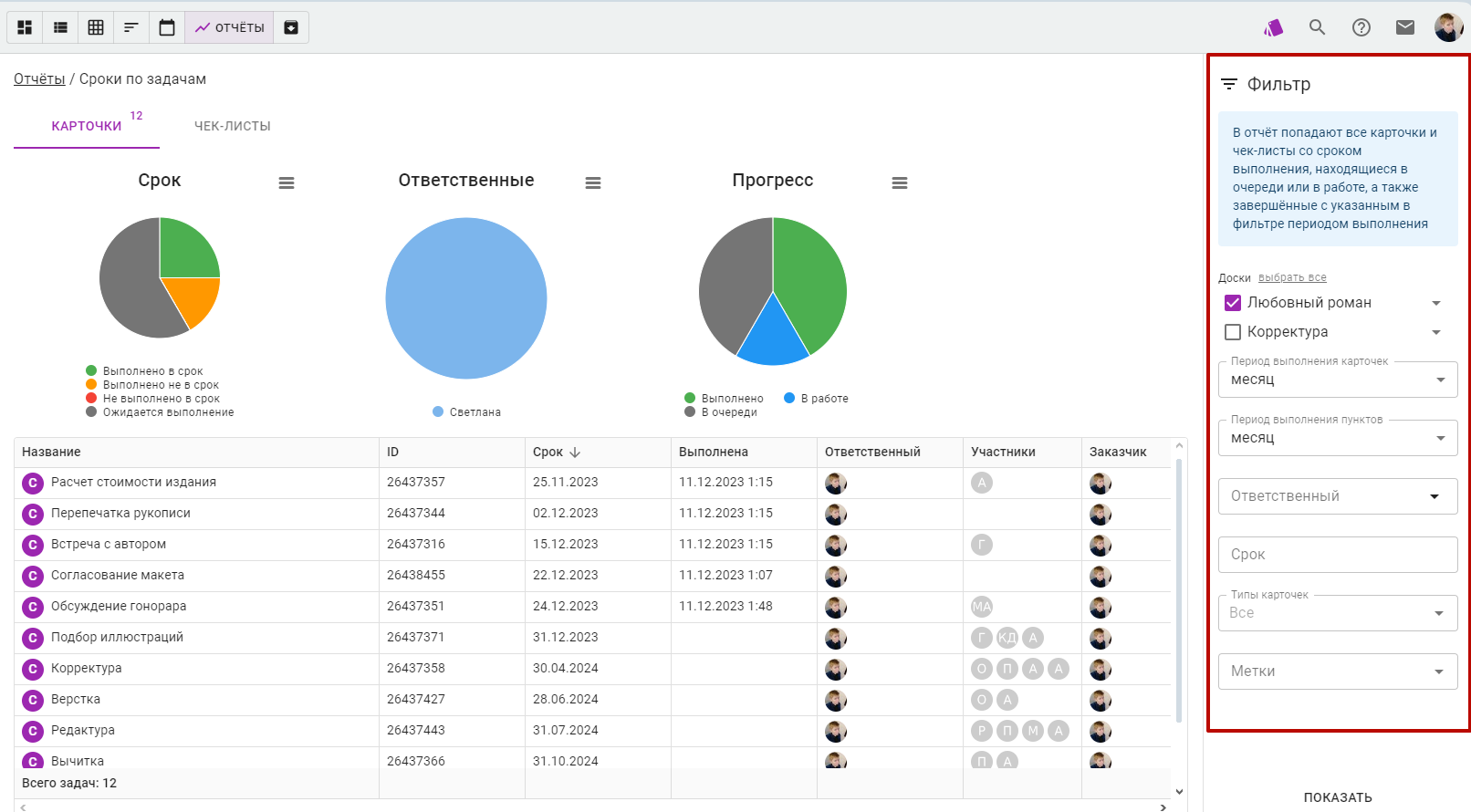Open the Метки dropdown
The image size is (1471, 812).
1338,671
